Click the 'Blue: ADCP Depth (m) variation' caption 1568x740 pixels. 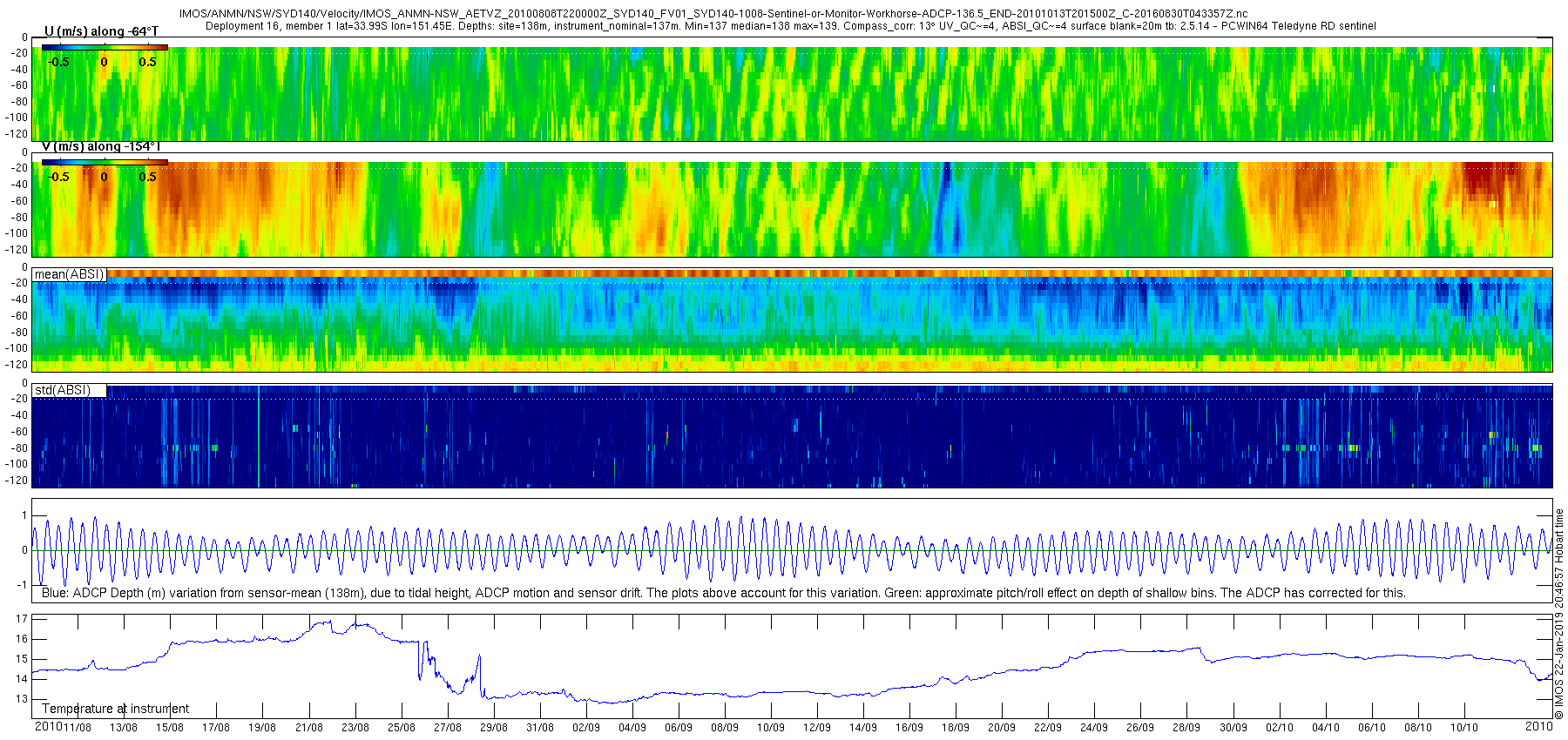tap(723, 593)
